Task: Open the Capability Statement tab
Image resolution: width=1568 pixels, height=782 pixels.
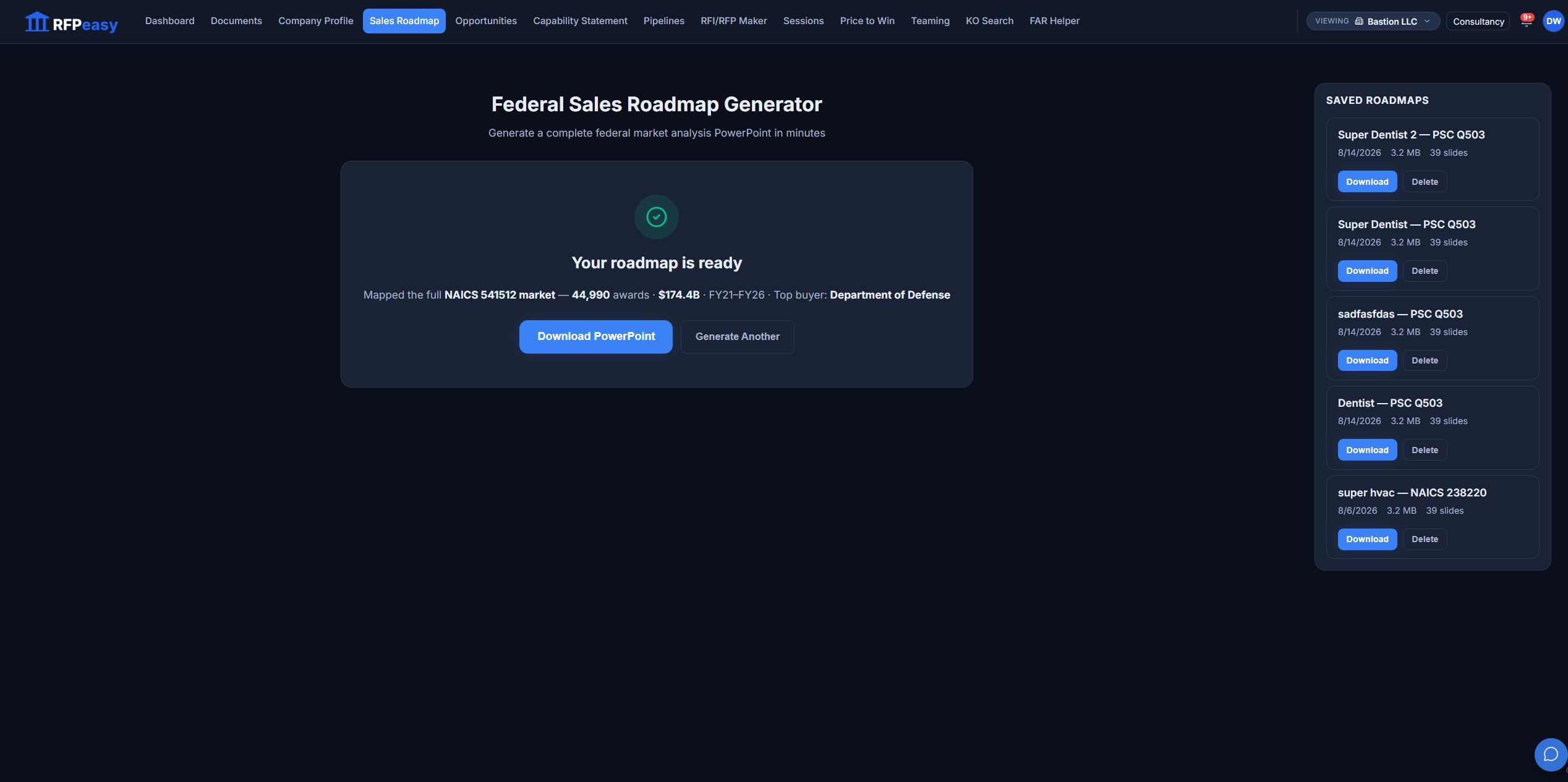Action: pyautogui.click(x=580, y=21)
